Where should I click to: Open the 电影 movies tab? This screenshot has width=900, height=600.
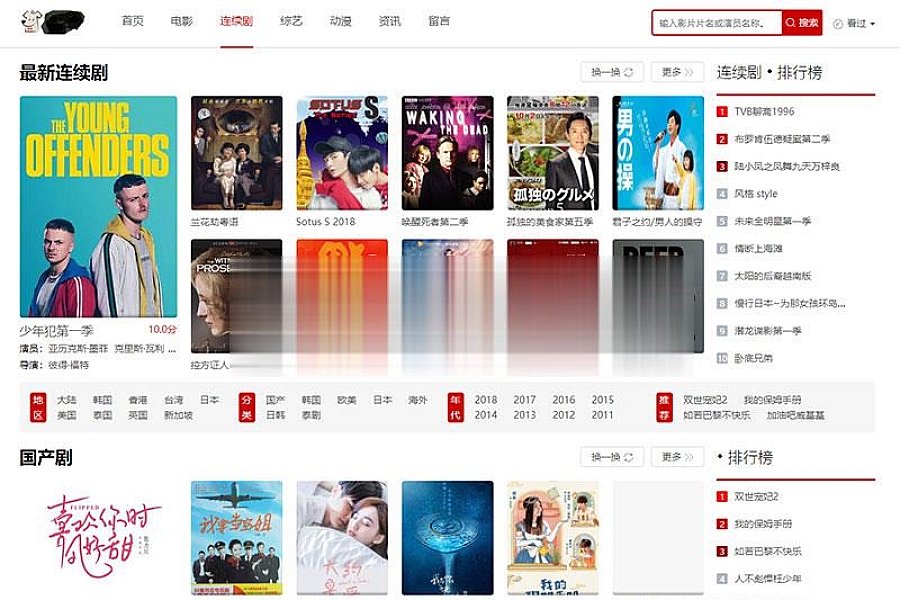point(182,21)
